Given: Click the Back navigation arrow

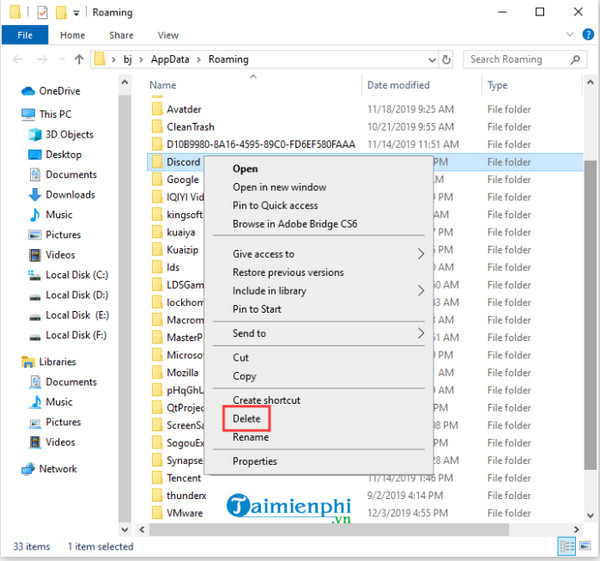Looking at the screenshot, I should 18,59.
